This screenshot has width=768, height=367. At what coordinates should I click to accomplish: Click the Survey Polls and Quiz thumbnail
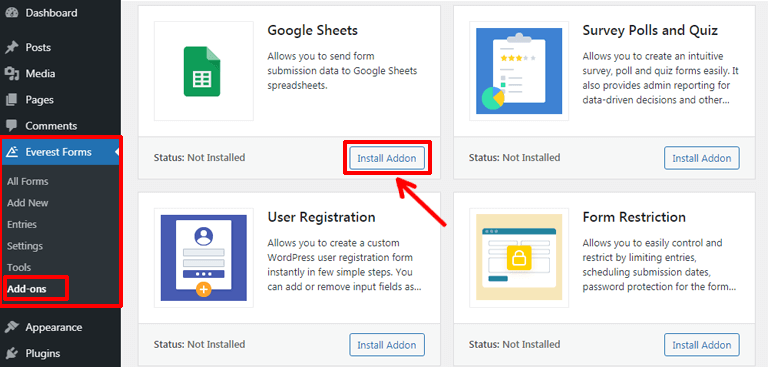(519, 71)
